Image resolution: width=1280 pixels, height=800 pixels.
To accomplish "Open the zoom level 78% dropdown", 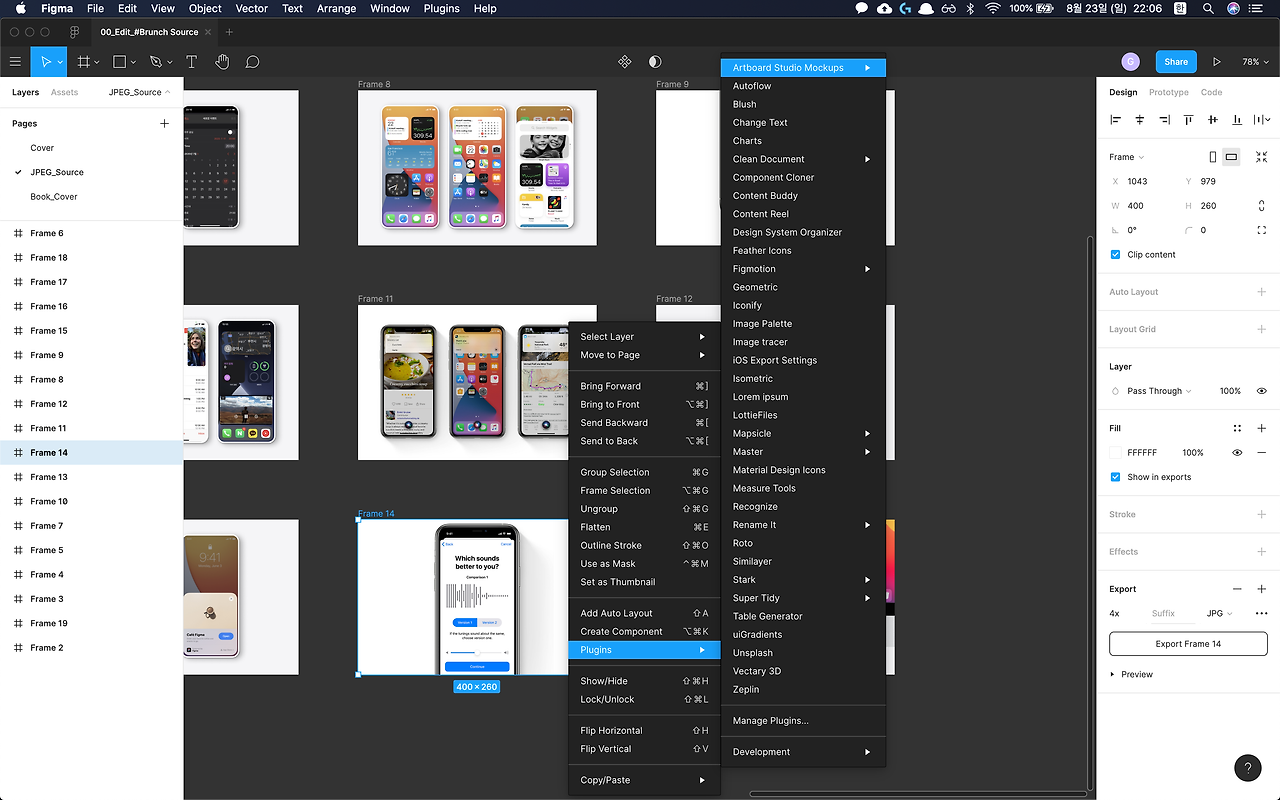I will [x=1254, y=62].
